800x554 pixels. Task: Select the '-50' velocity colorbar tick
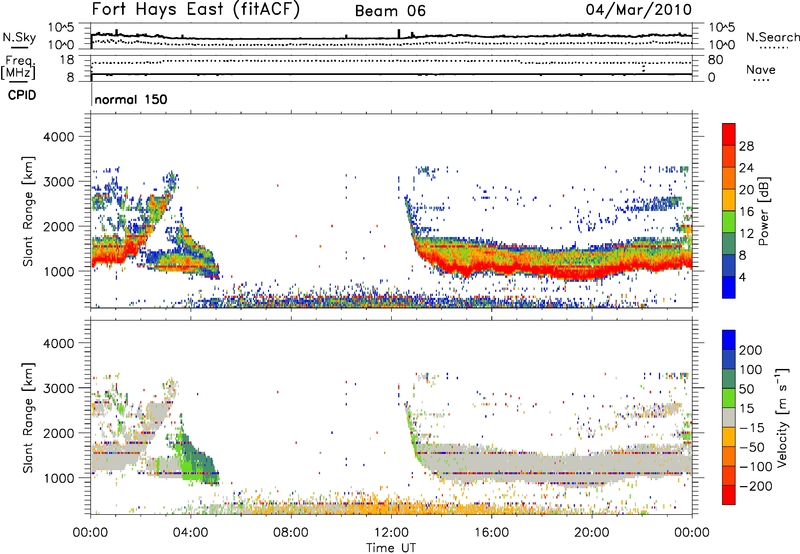(751, 447)
